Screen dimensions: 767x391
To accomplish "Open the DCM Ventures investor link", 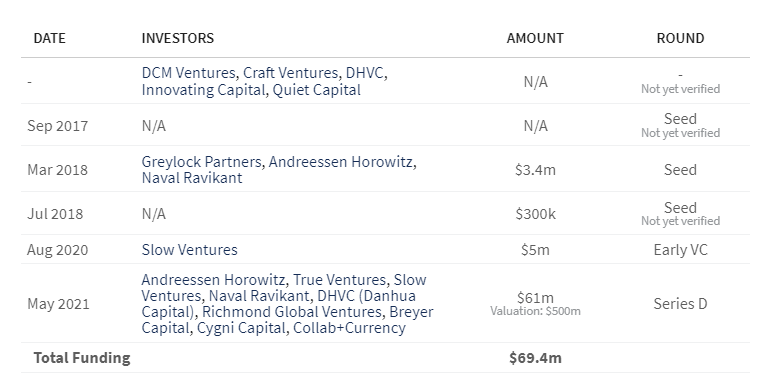I will pos(188,73).
